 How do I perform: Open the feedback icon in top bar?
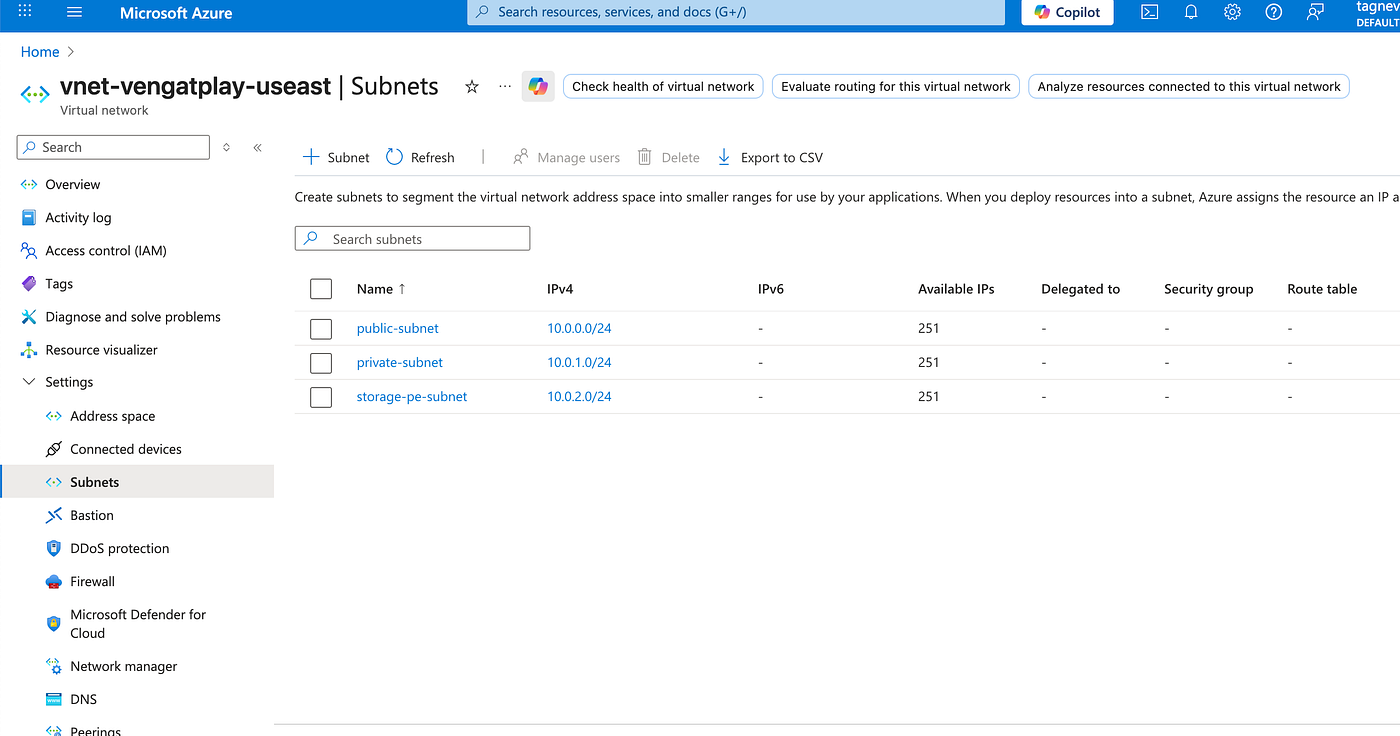click(1315, 12)
